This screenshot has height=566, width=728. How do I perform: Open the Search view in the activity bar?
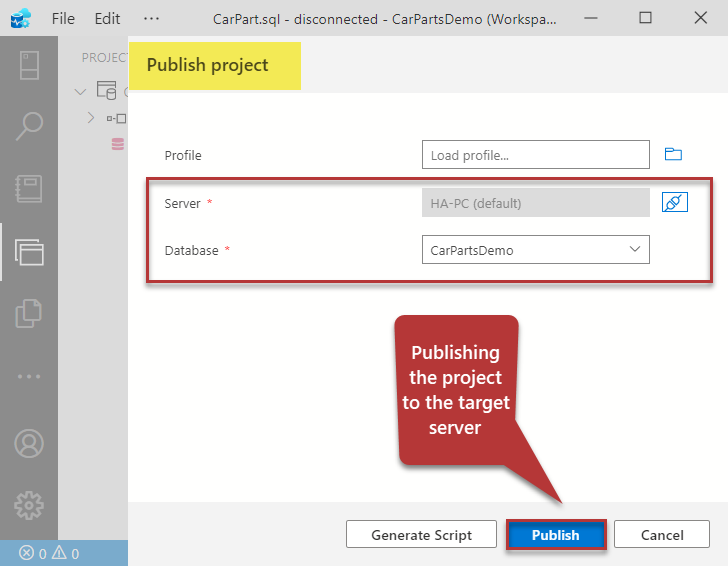tap(29, 127)
